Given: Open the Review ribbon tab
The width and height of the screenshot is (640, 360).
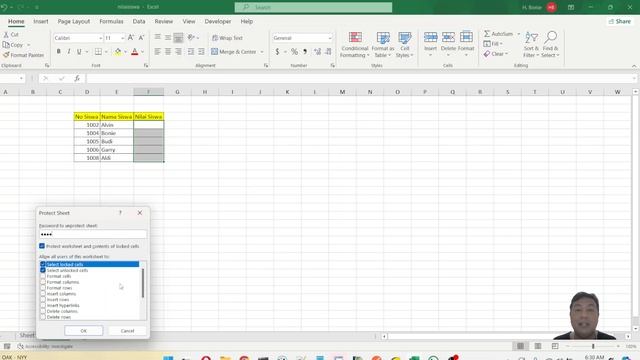Looking at the screenshot, I should pos(164,21).
